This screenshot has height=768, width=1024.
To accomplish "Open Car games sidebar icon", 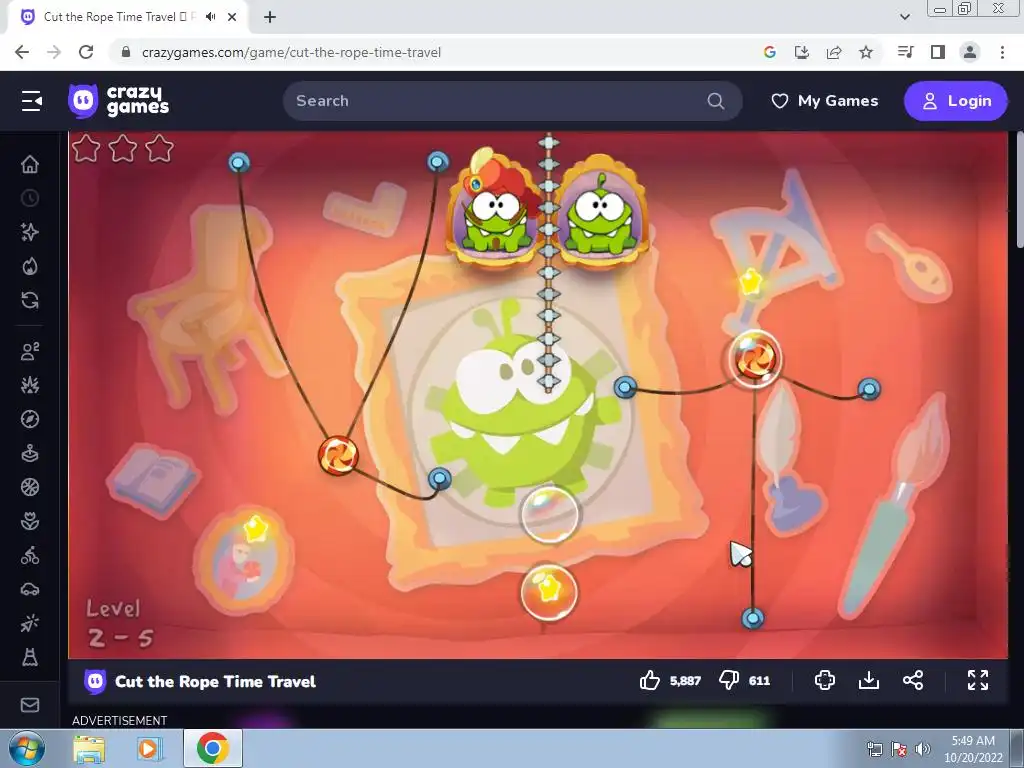I will pos(30,589).
